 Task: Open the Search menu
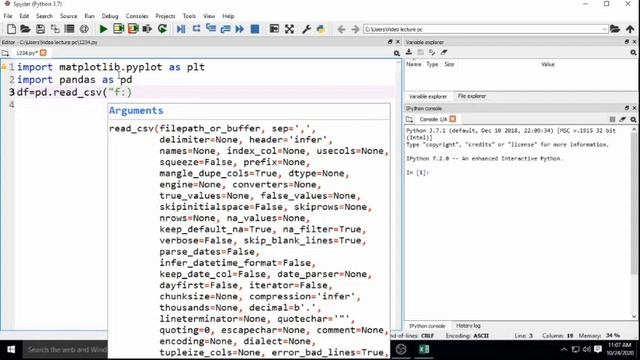(x=44, y=16)
